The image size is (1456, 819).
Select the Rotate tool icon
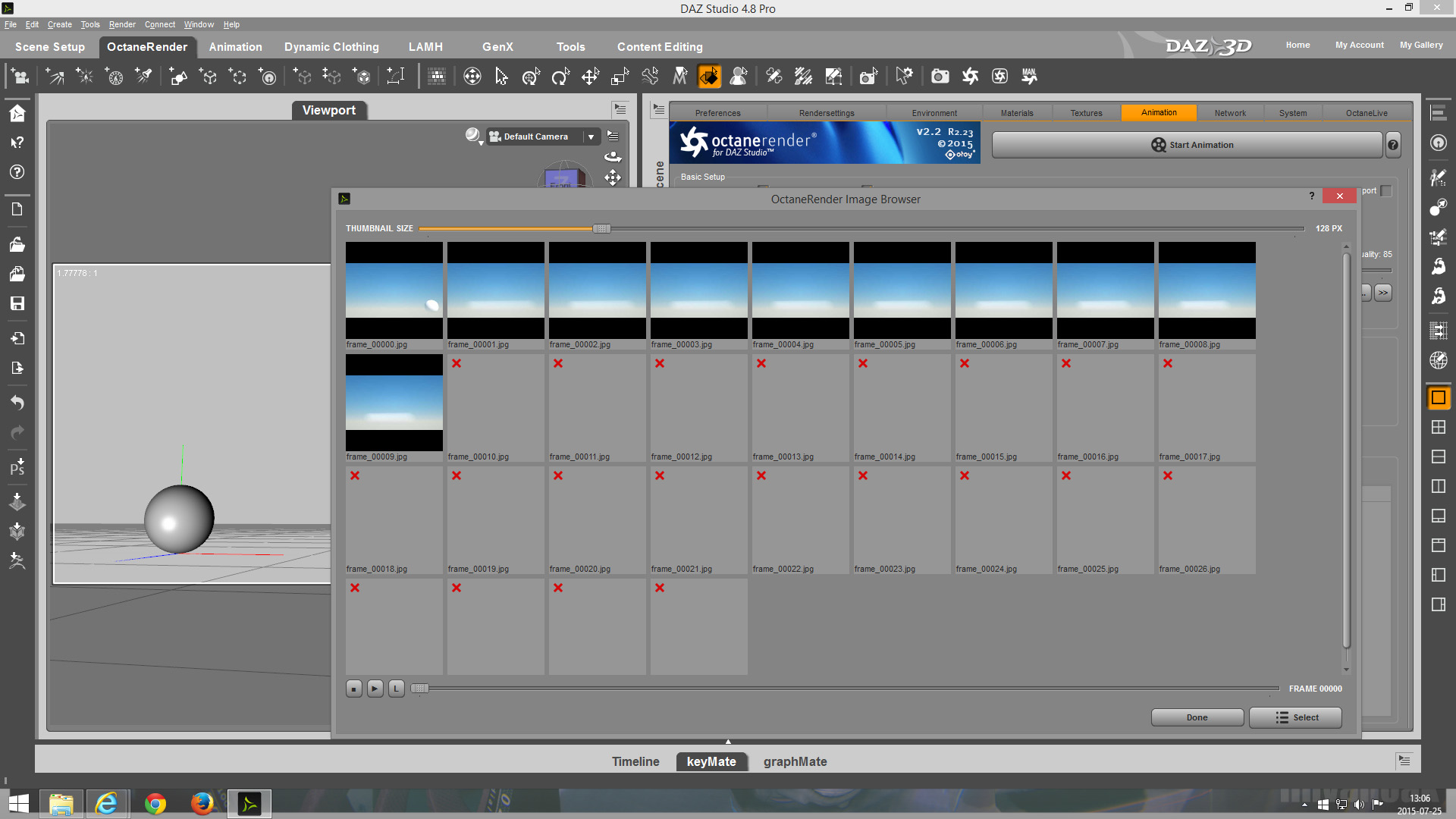click(x=560, y=77)
